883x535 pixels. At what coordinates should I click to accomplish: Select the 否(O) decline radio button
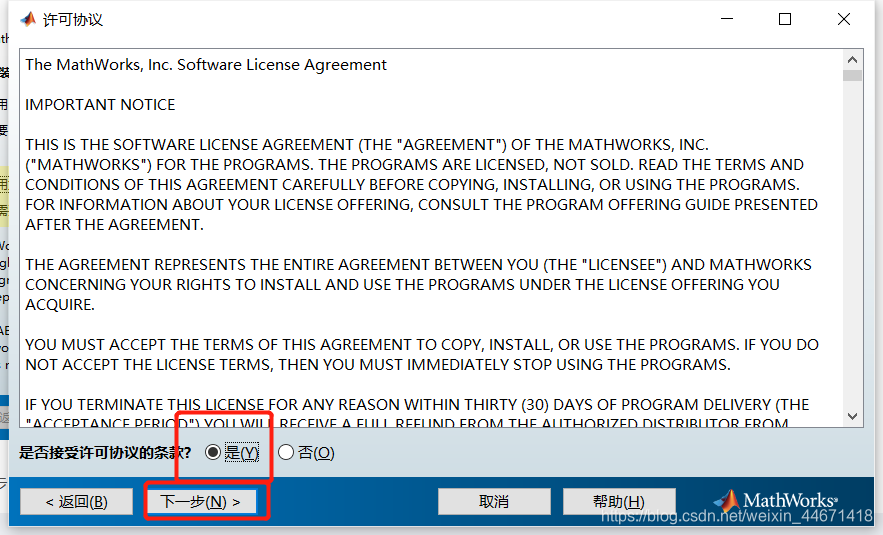click(286, 452)
